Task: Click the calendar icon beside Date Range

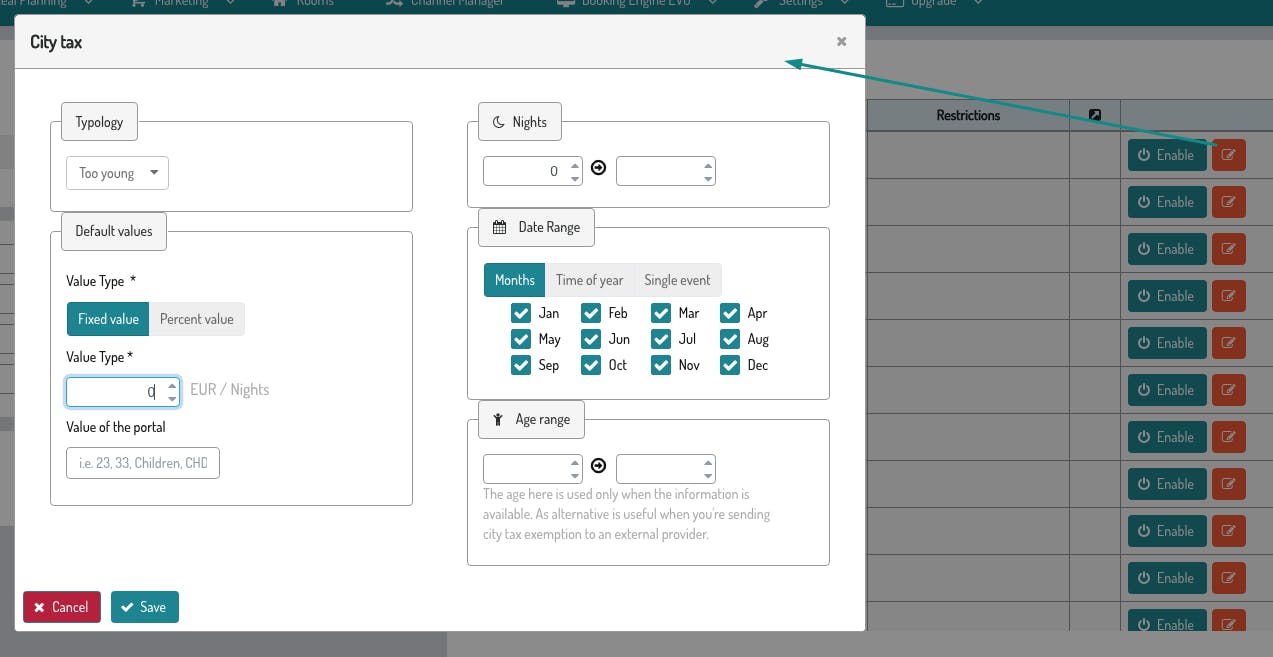Action: click(x=500, y=227)
